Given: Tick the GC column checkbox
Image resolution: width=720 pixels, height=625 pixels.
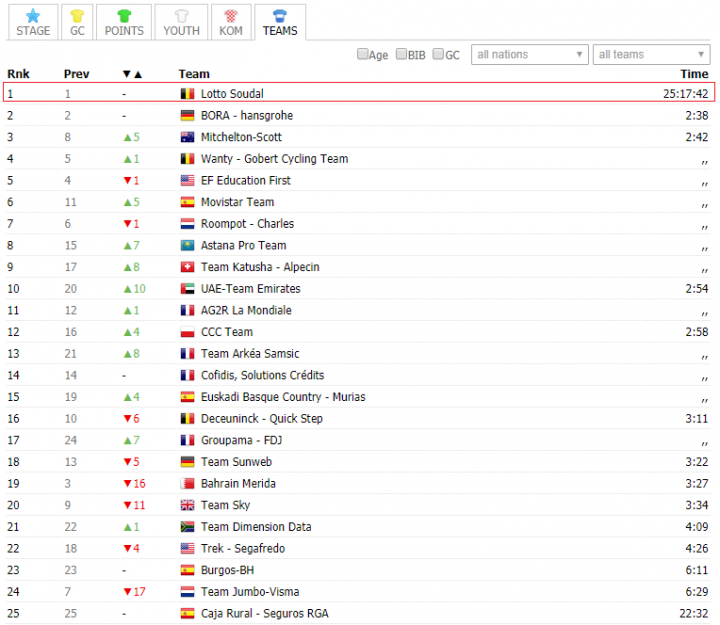Looking at the screenshot, I should pos(439,54).
